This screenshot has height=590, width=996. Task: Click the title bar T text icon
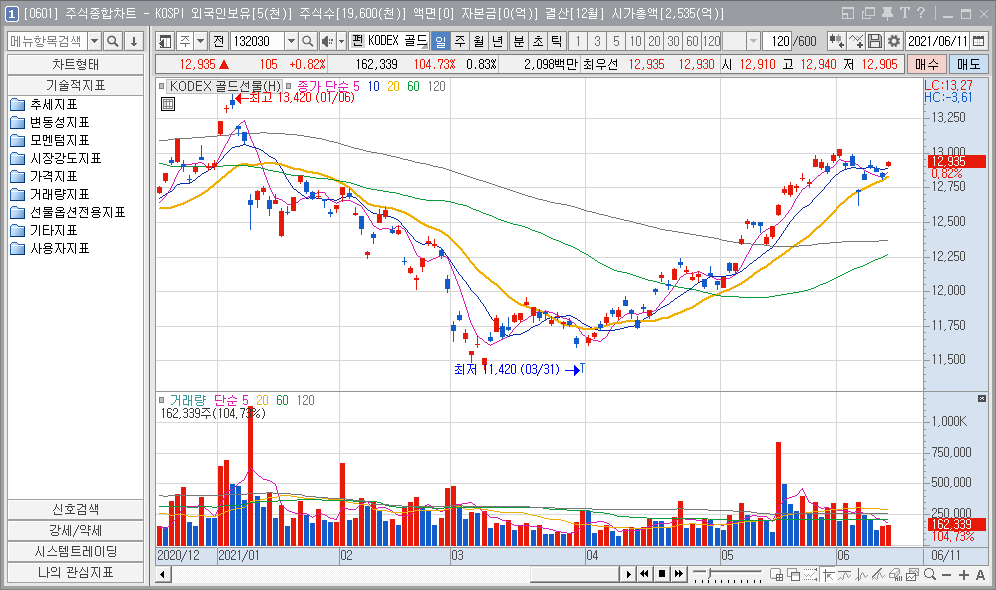click(905, 13)
